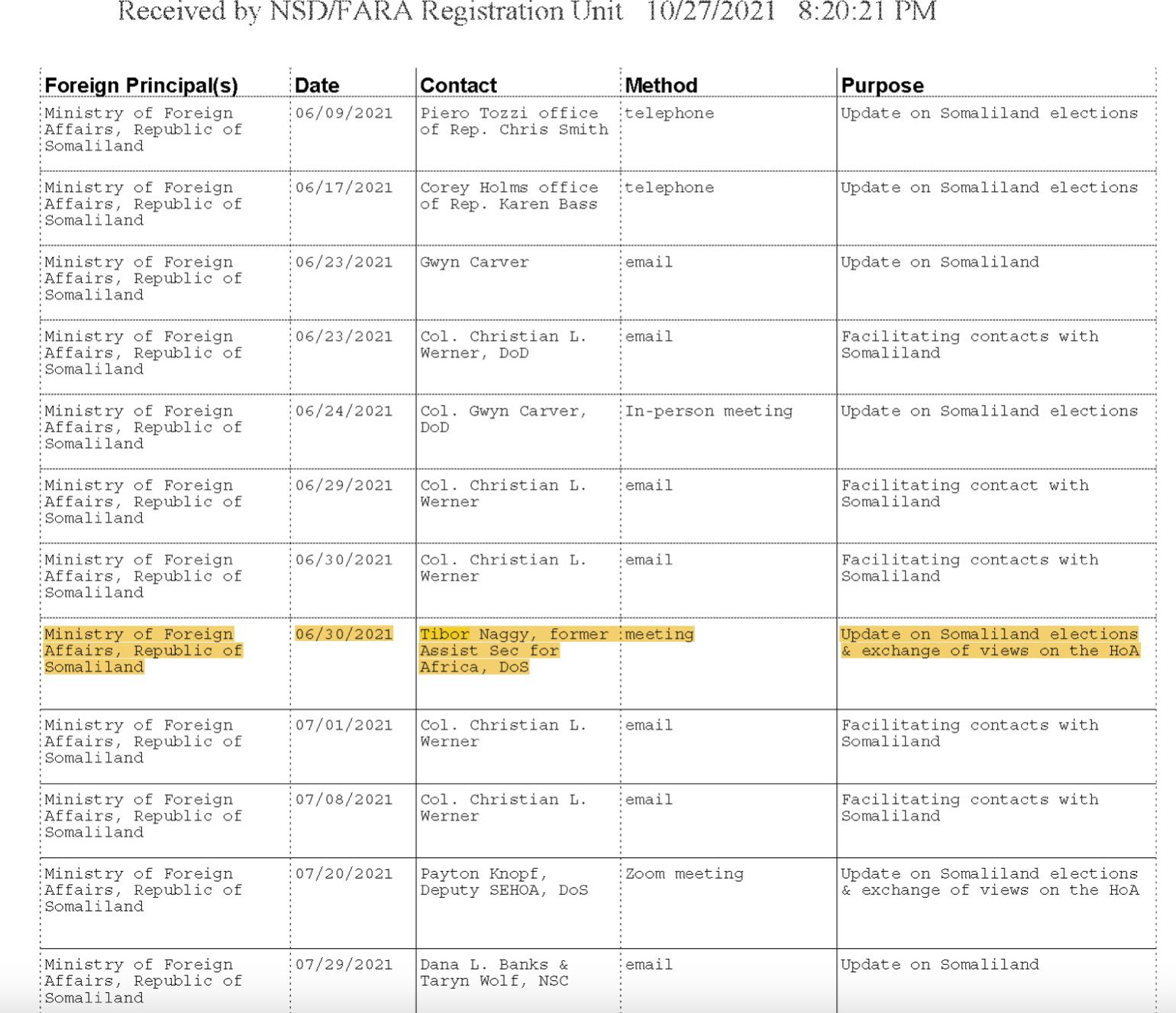Select the 06/23/2021 date beside 'Werner, DoD'
The width and height of the screenshot is (1176, 1013).
coord(344,337)
